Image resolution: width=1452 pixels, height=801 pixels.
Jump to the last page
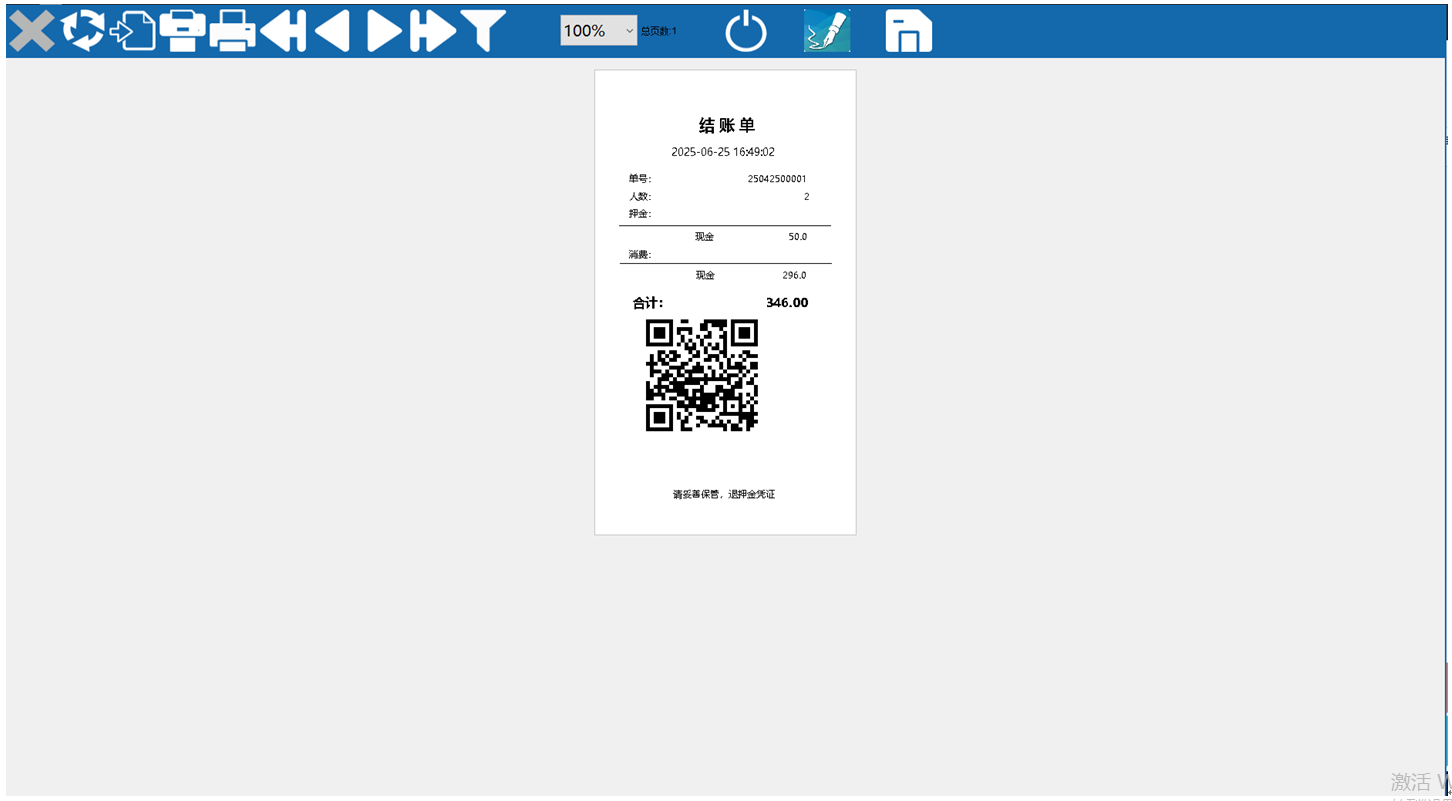click(433, 31)
